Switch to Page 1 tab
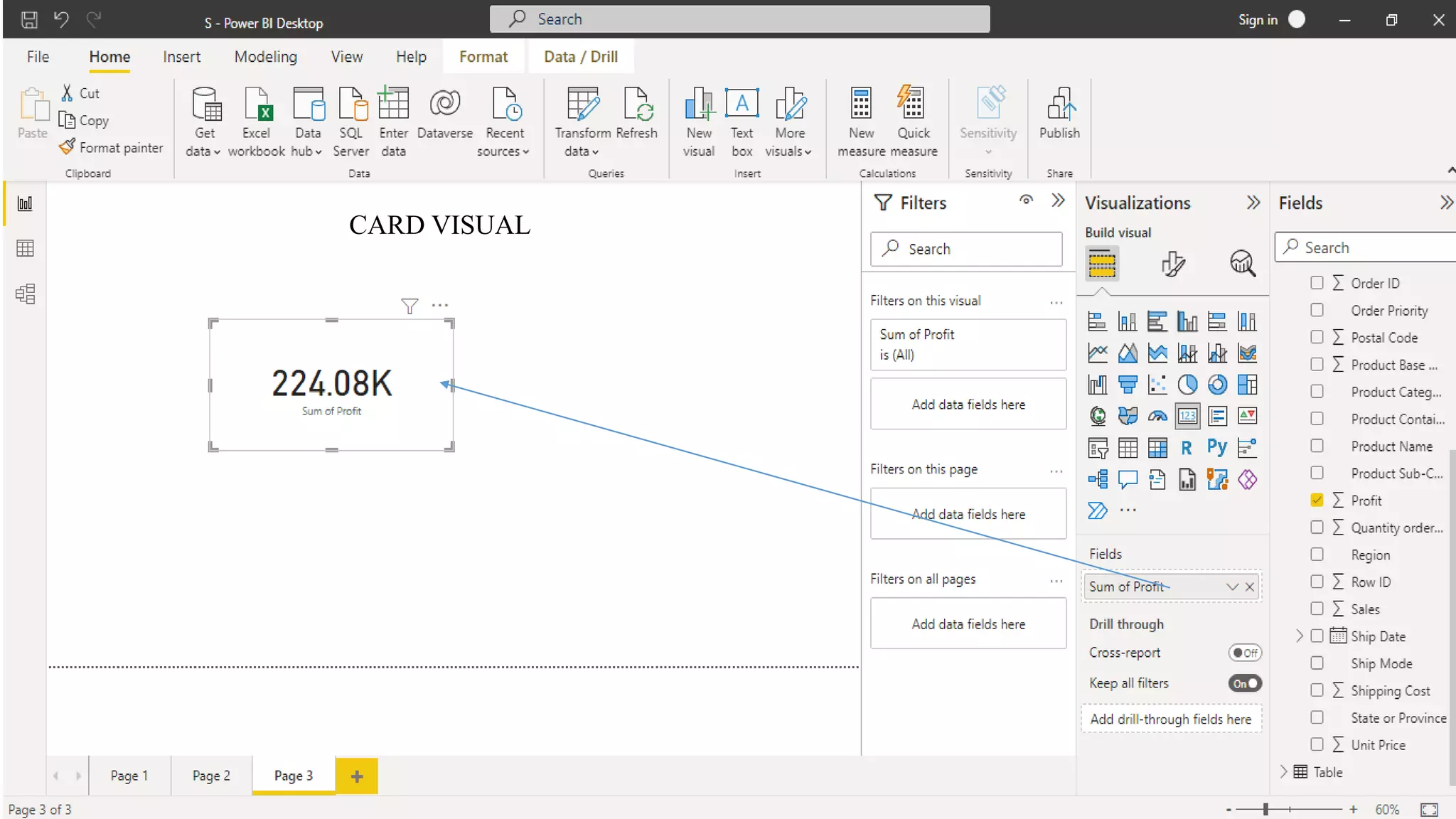Viewport: 1456px width, 819px height. tap(129, 776)
